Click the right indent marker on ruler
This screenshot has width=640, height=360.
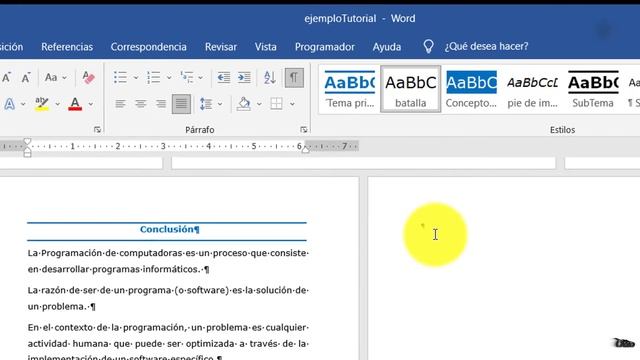[305, 149]
